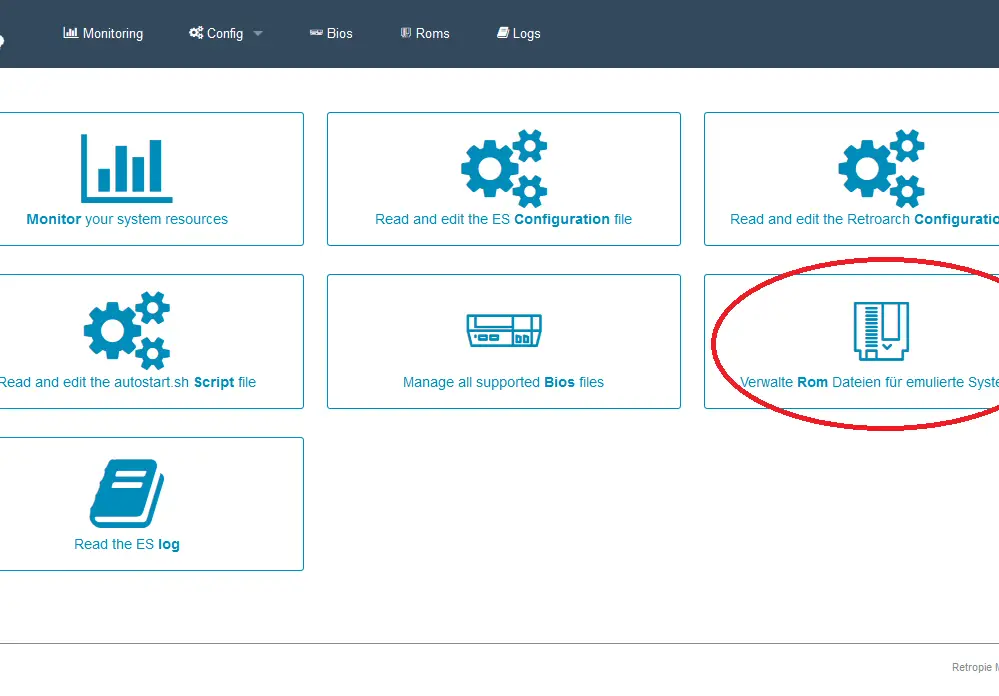Click the Logs book icon in navbar

tap(503, 33)
